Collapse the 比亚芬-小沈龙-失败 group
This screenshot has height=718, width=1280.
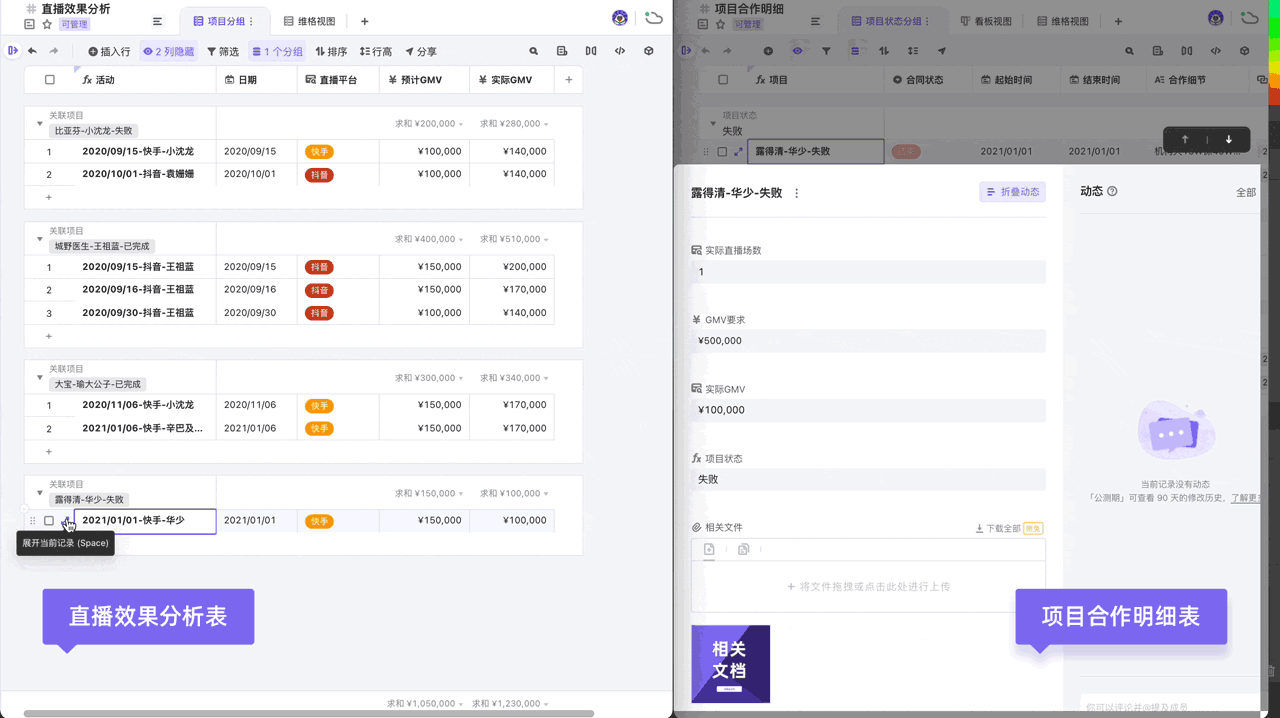40,124
